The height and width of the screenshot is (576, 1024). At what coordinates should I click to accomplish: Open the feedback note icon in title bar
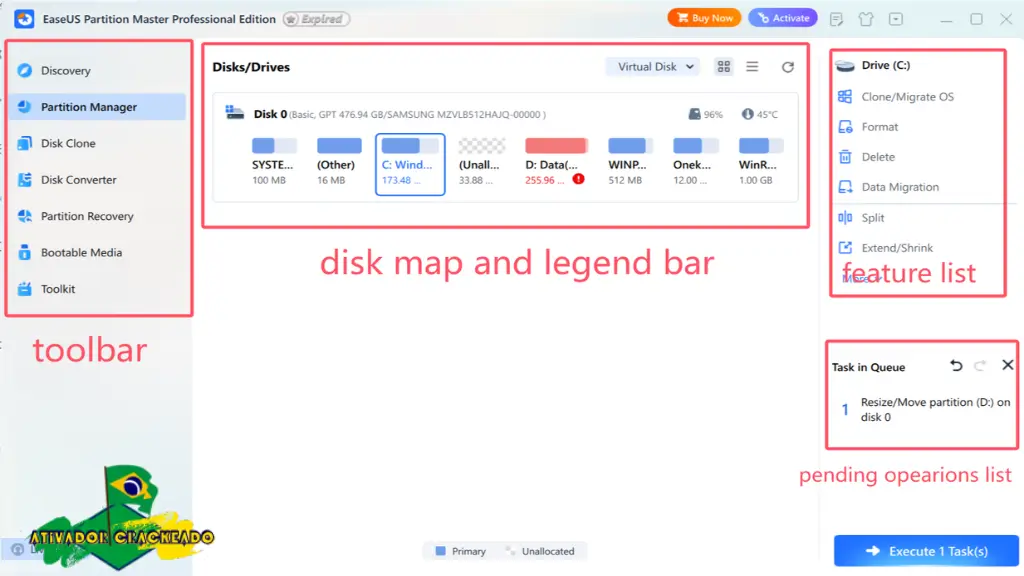coord(836,19)
